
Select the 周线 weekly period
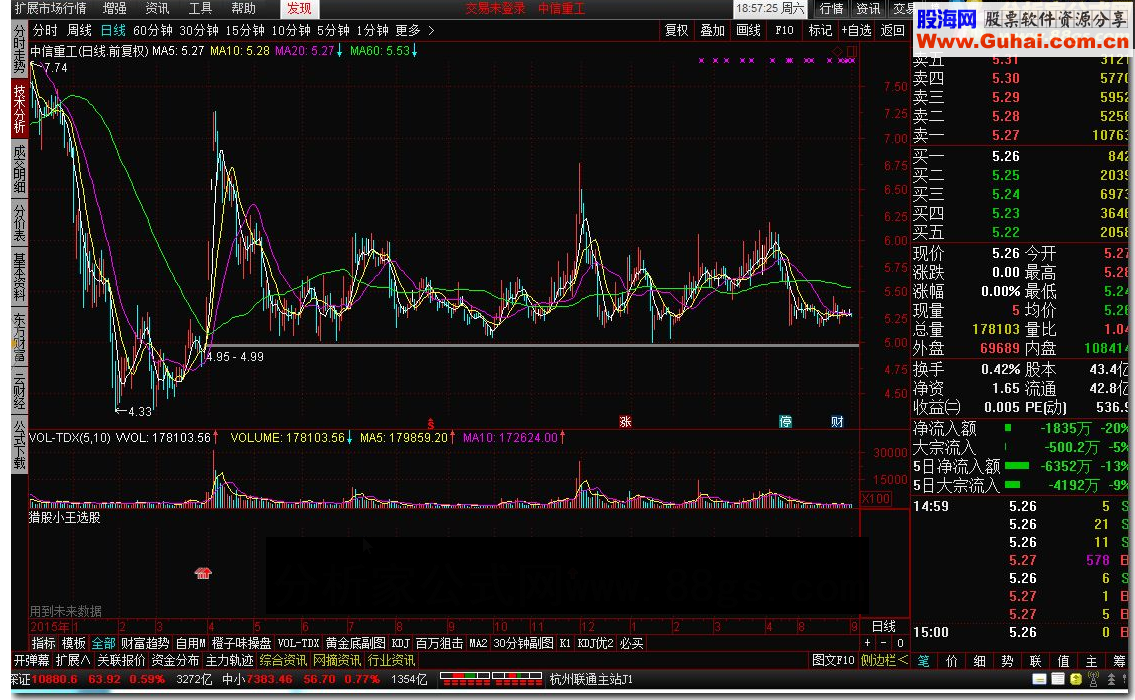79,30
